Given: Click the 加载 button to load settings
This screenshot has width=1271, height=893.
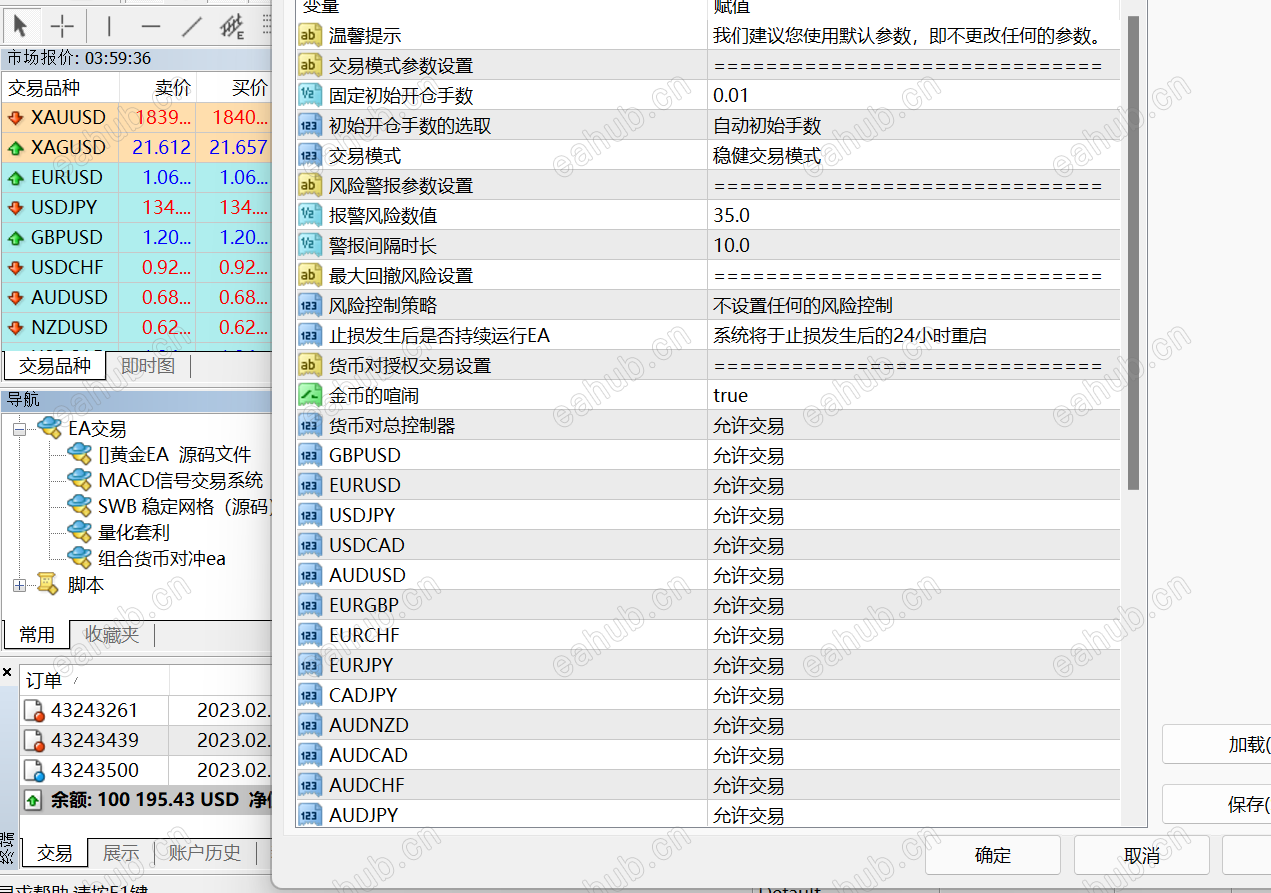Looking at the screenshot, I should [1217, 745].
